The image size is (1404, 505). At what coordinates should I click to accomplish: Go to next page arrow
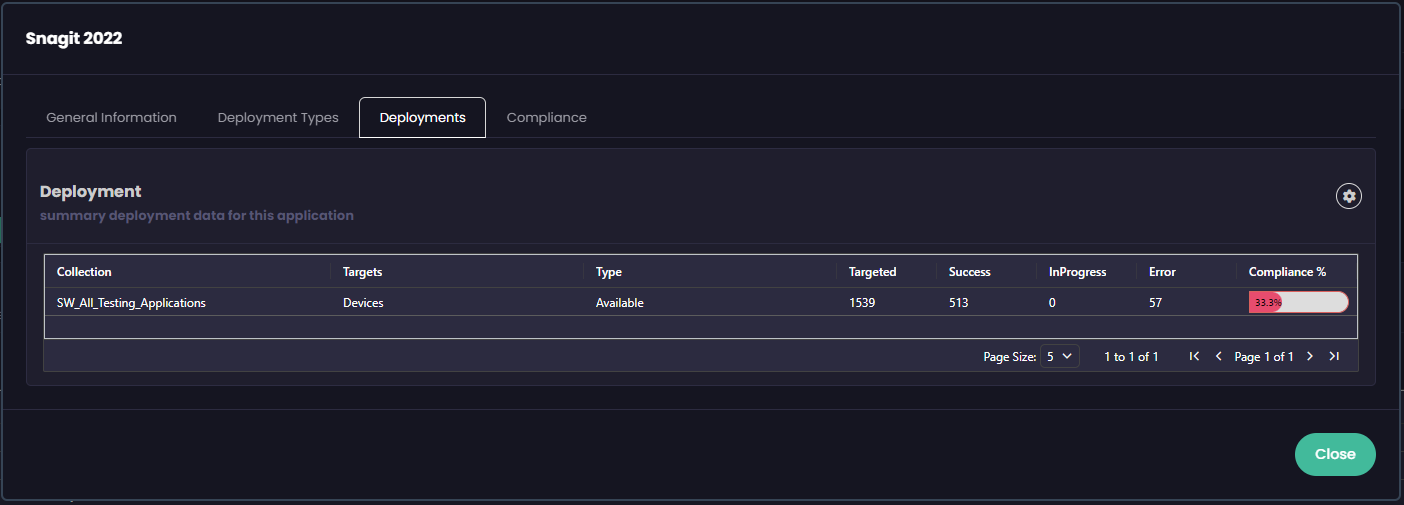1310,356
